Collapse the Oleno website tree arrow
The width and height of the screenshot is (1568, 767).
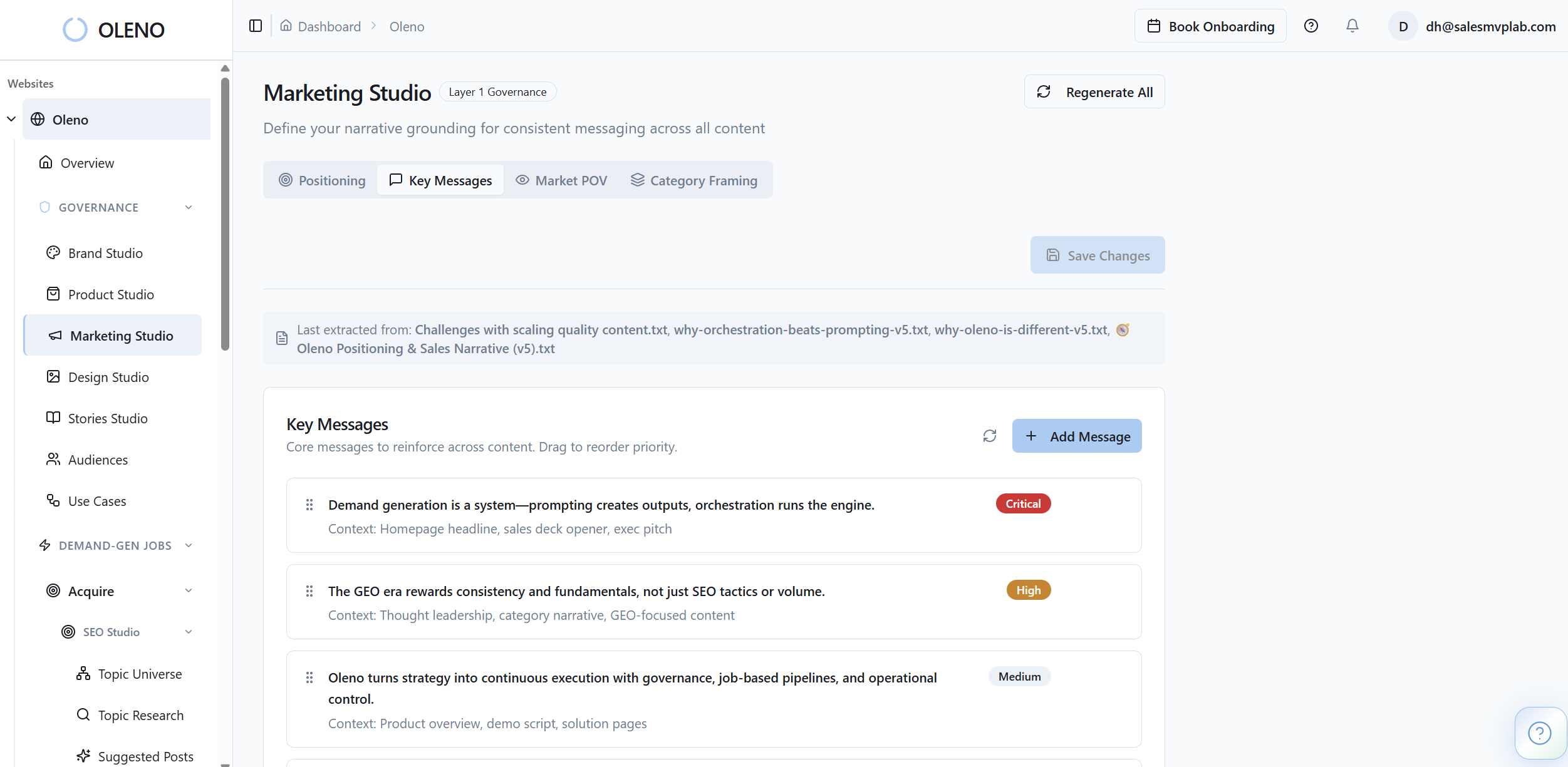click(11, 119)
